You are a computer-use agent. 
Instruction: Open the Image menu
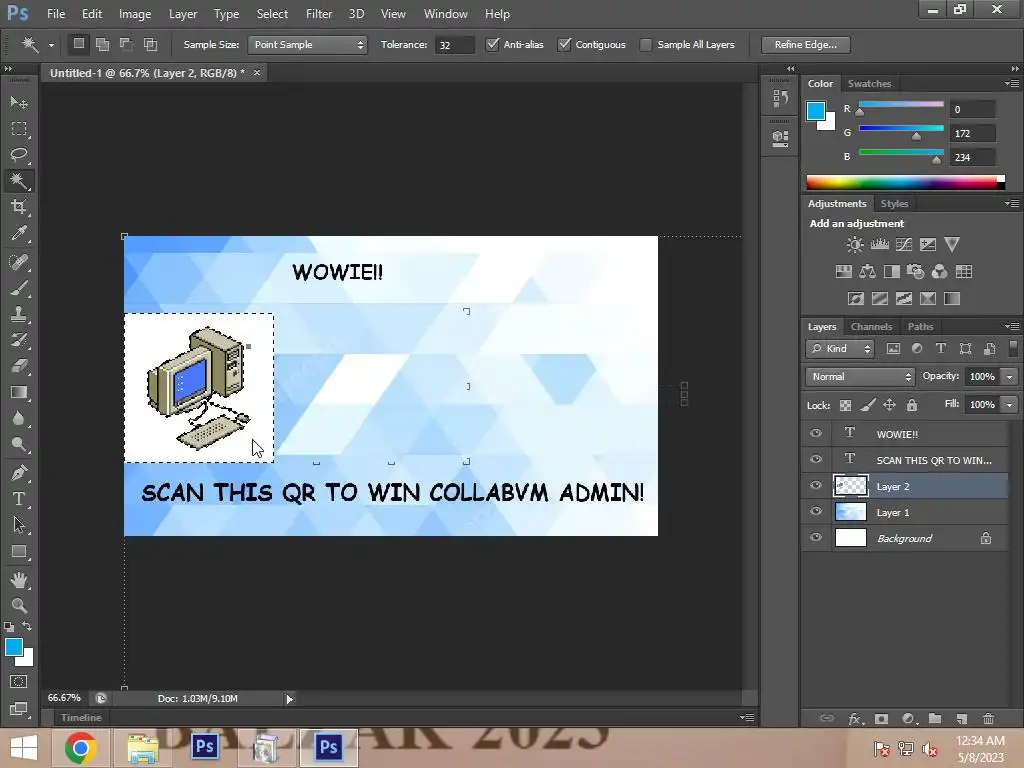[x=135, y=14]
